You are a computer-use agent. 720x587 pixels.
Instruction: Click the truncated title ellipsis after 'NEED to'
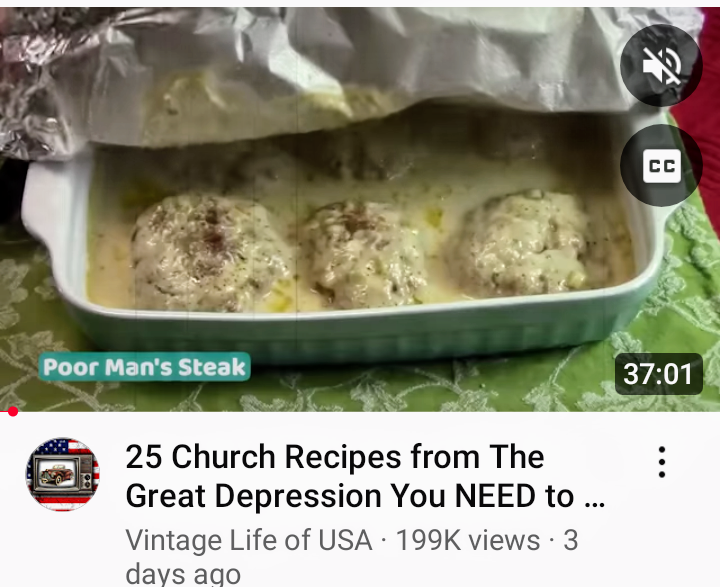tap(595, 497)
